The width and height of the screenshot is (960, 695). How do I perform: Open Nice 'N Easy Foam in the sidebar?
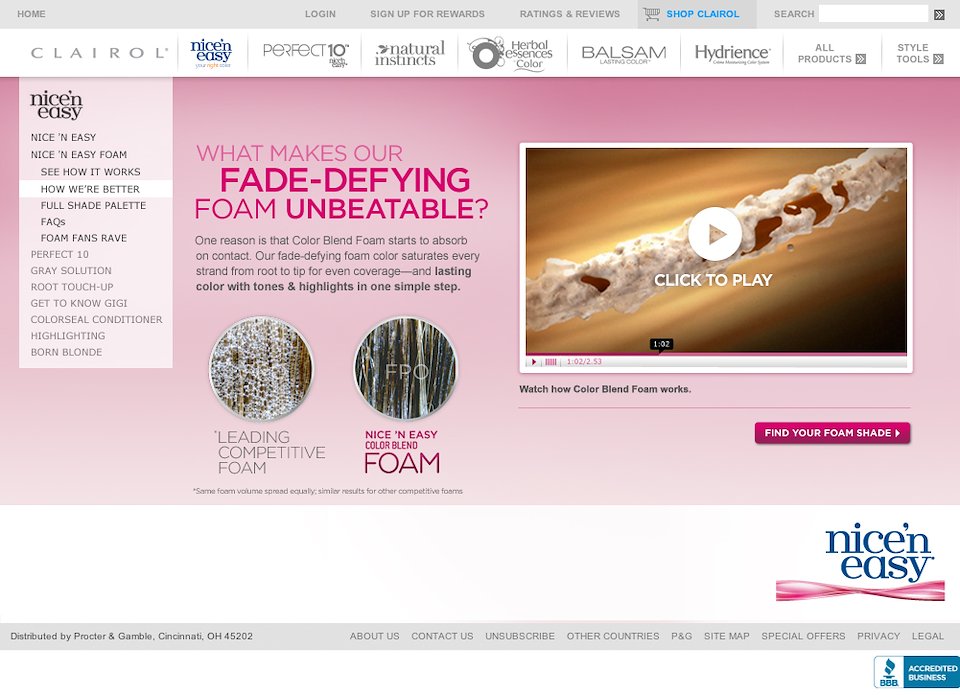(x=79, y=154)
